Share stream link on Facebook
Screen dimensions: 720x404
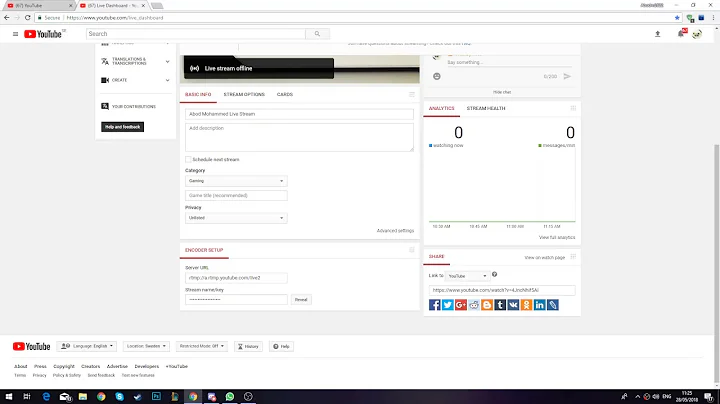pyautogui.click(x=434, y=305)
